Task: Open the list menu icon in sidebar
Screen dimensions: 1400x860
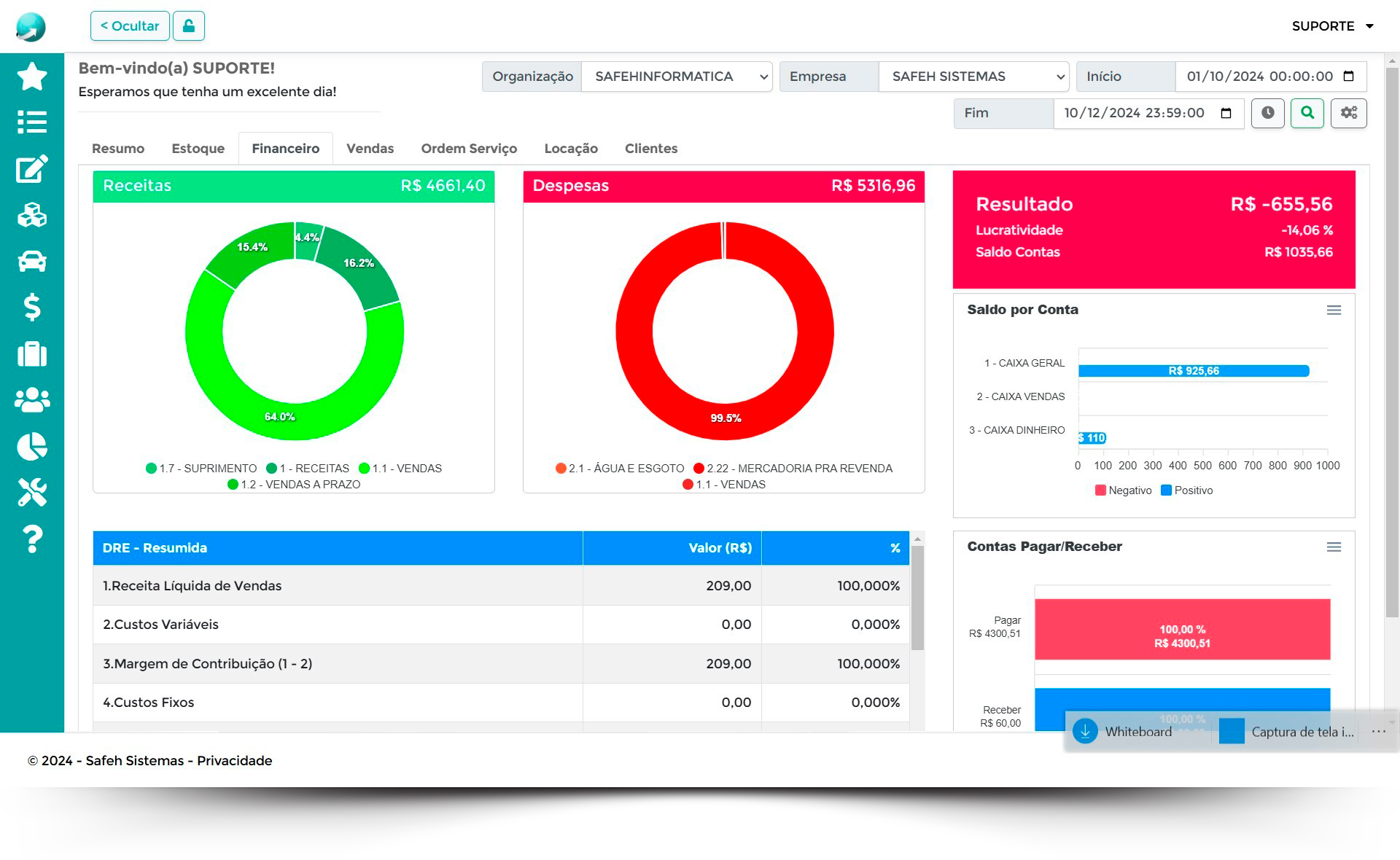Action: [32, 122]
